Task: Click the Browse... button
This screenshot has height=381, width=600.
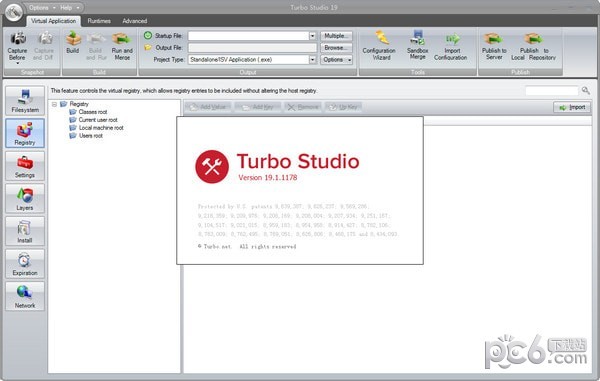Action: coord(336,47)
